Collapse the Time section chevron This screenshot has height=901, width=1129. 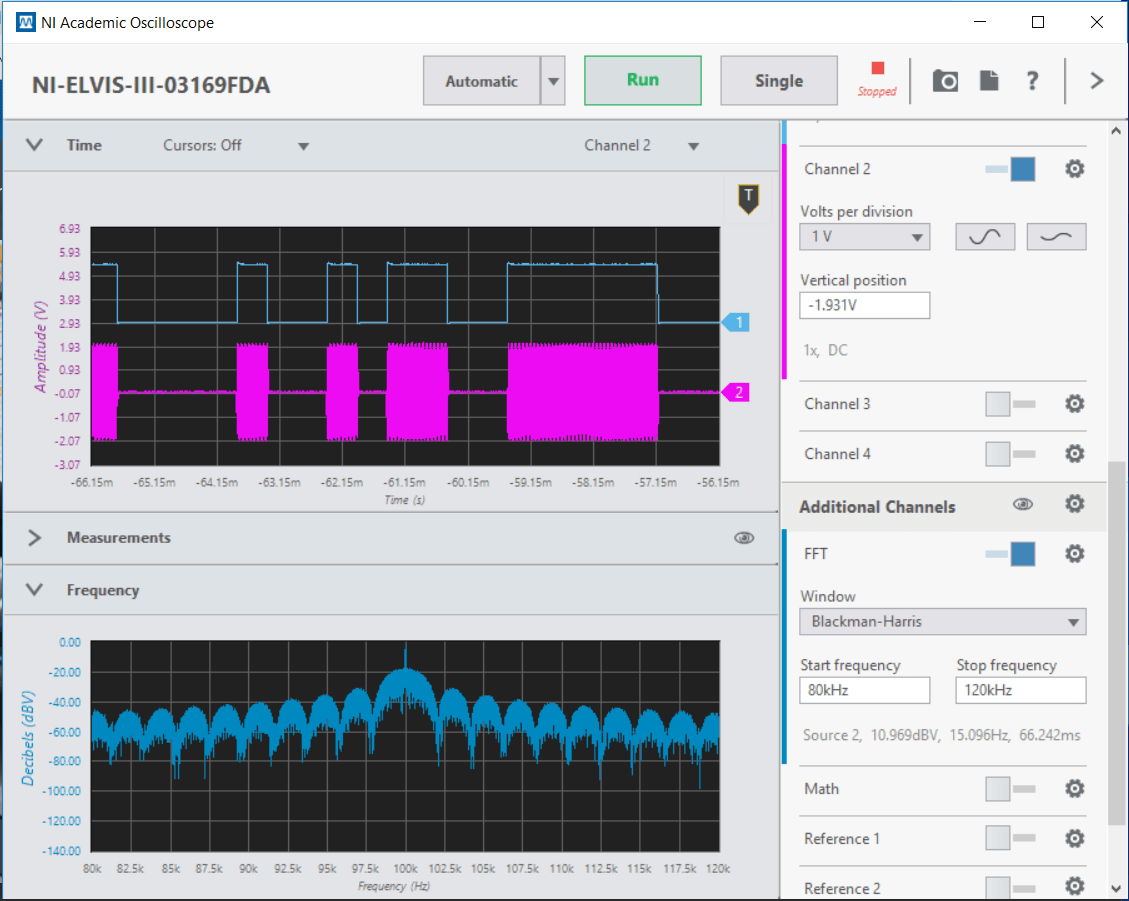click(34, 145)
